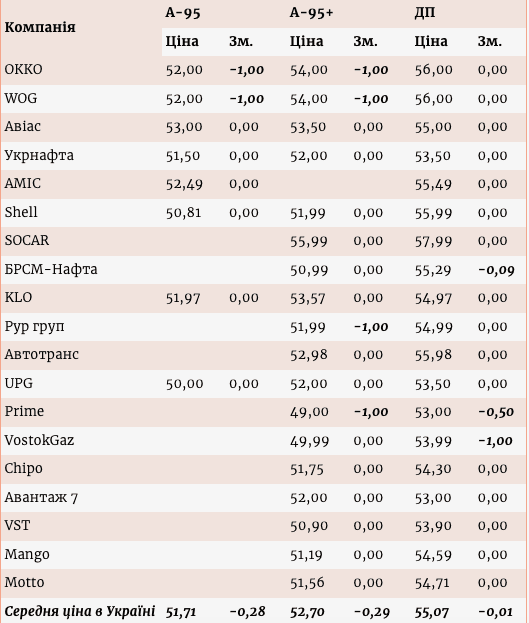This screenshot has height=623, width=529.
Task: Click Motto company name cell
Action: point(24,582)
